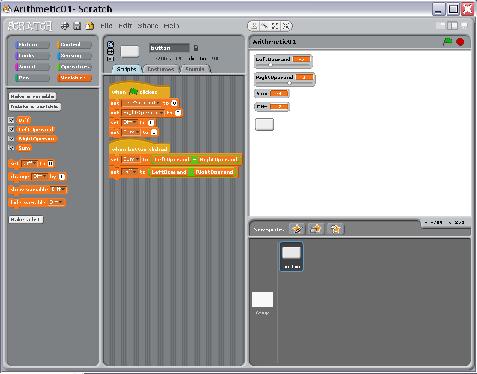Switch to presentation mode icon
Screen dimensions: 477x374
coord(464,26)
